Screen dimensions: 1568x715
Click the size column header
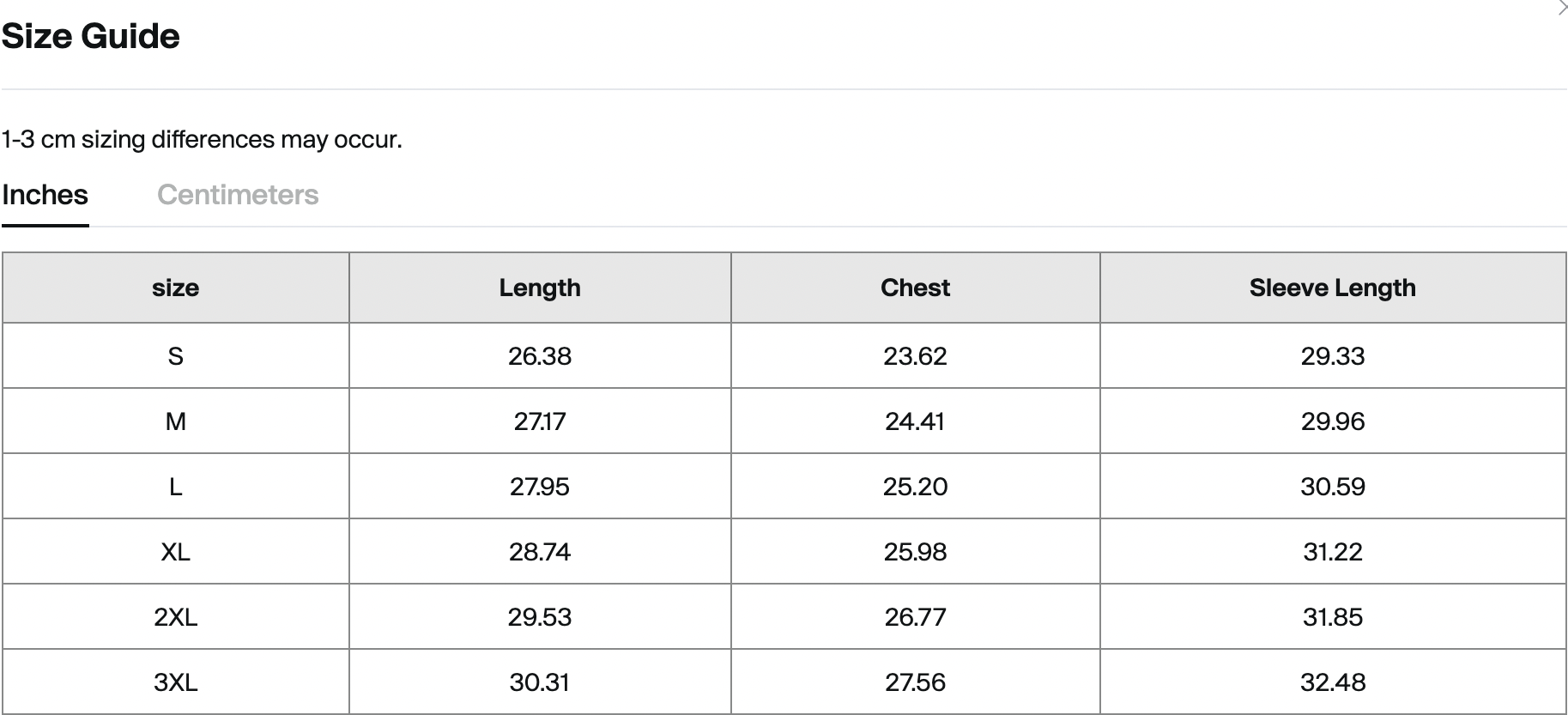point(175,288)
